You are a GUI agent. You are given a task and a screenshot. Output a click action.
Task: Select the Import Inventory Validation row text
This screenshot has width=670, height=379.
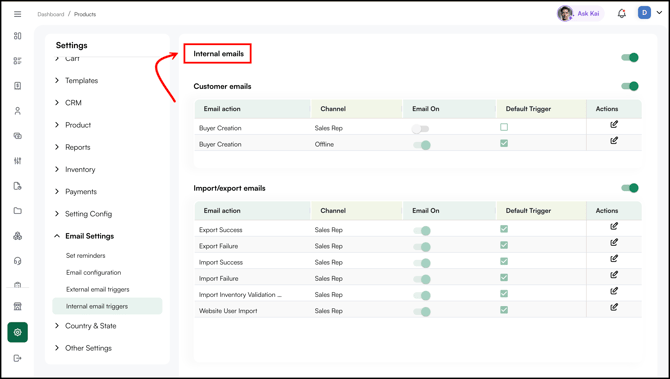[240, 294]
